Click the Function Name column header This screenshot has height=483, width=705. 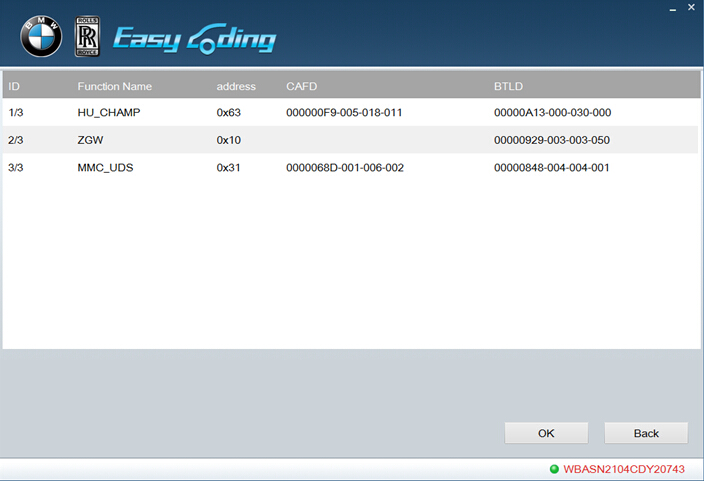coord(115,86)
